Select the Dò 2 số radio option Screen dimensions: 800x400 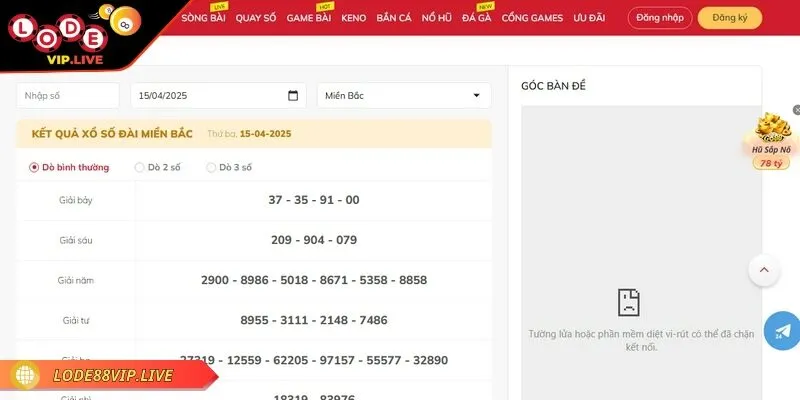[x=139, y=167]
